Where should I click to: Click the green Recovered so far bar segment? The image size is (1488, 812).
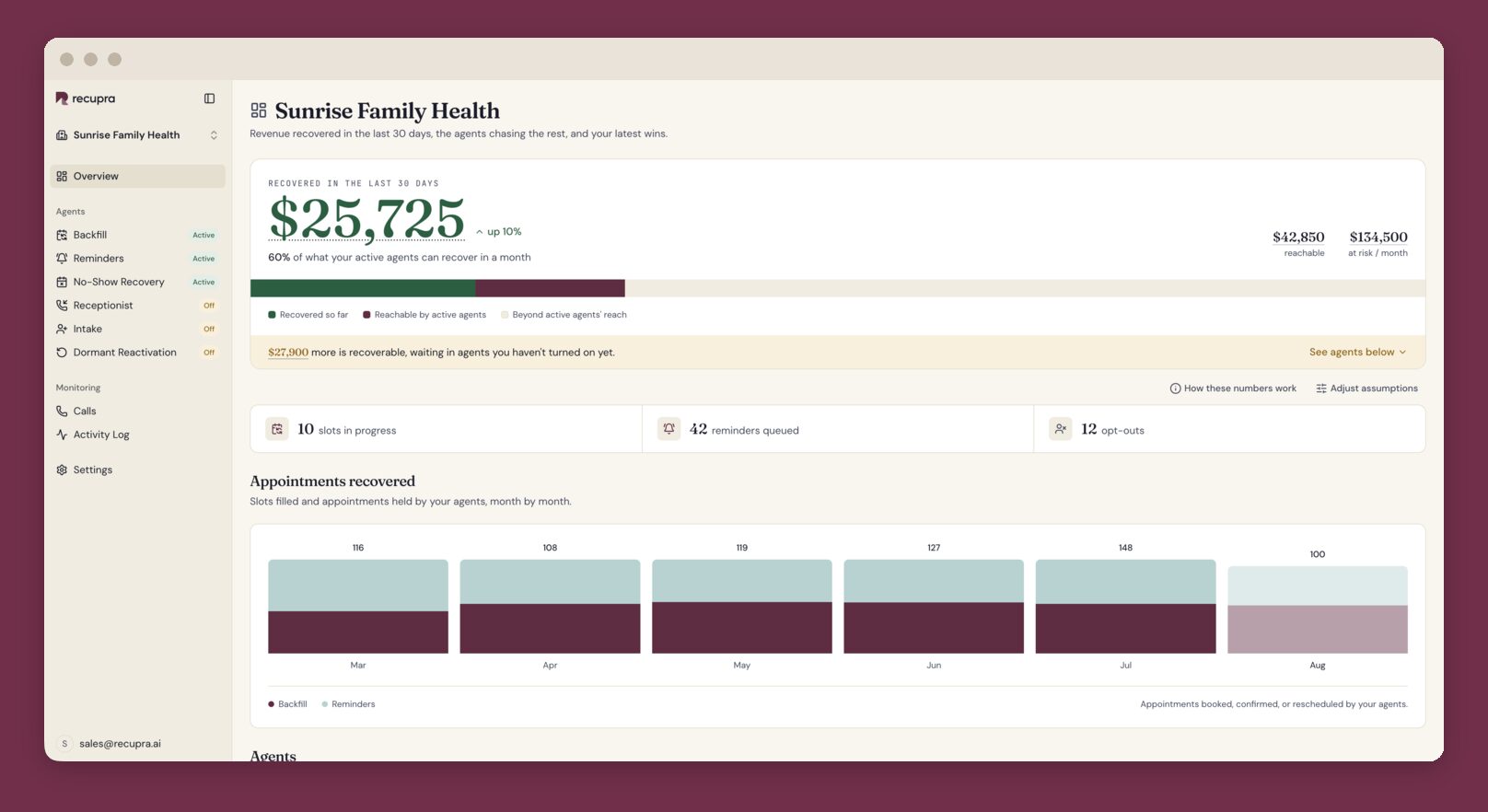click(x=363, y=288)
